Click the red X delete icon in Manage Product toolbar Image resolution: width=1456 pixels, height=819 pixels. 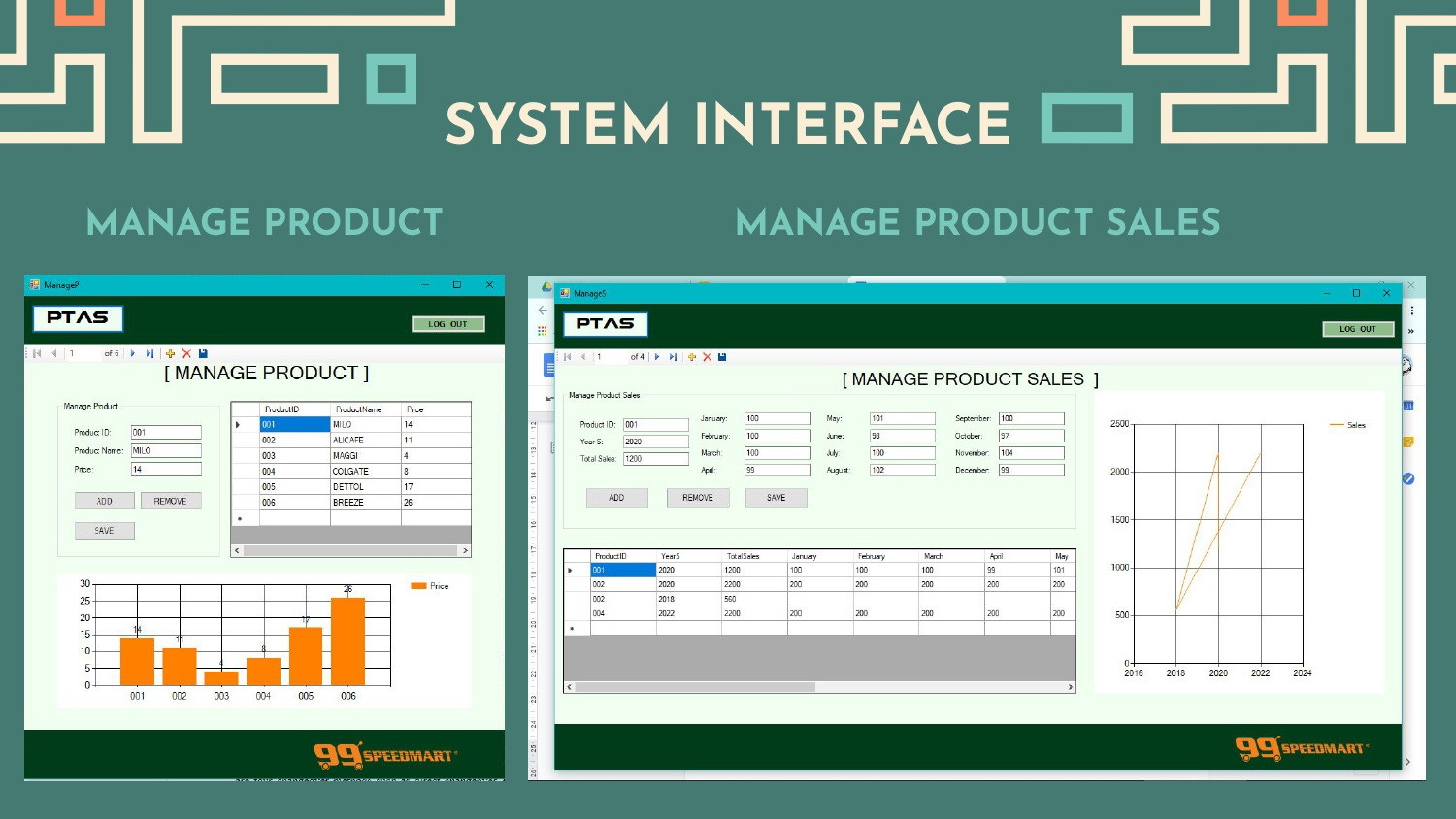click(x=186, y=354)
